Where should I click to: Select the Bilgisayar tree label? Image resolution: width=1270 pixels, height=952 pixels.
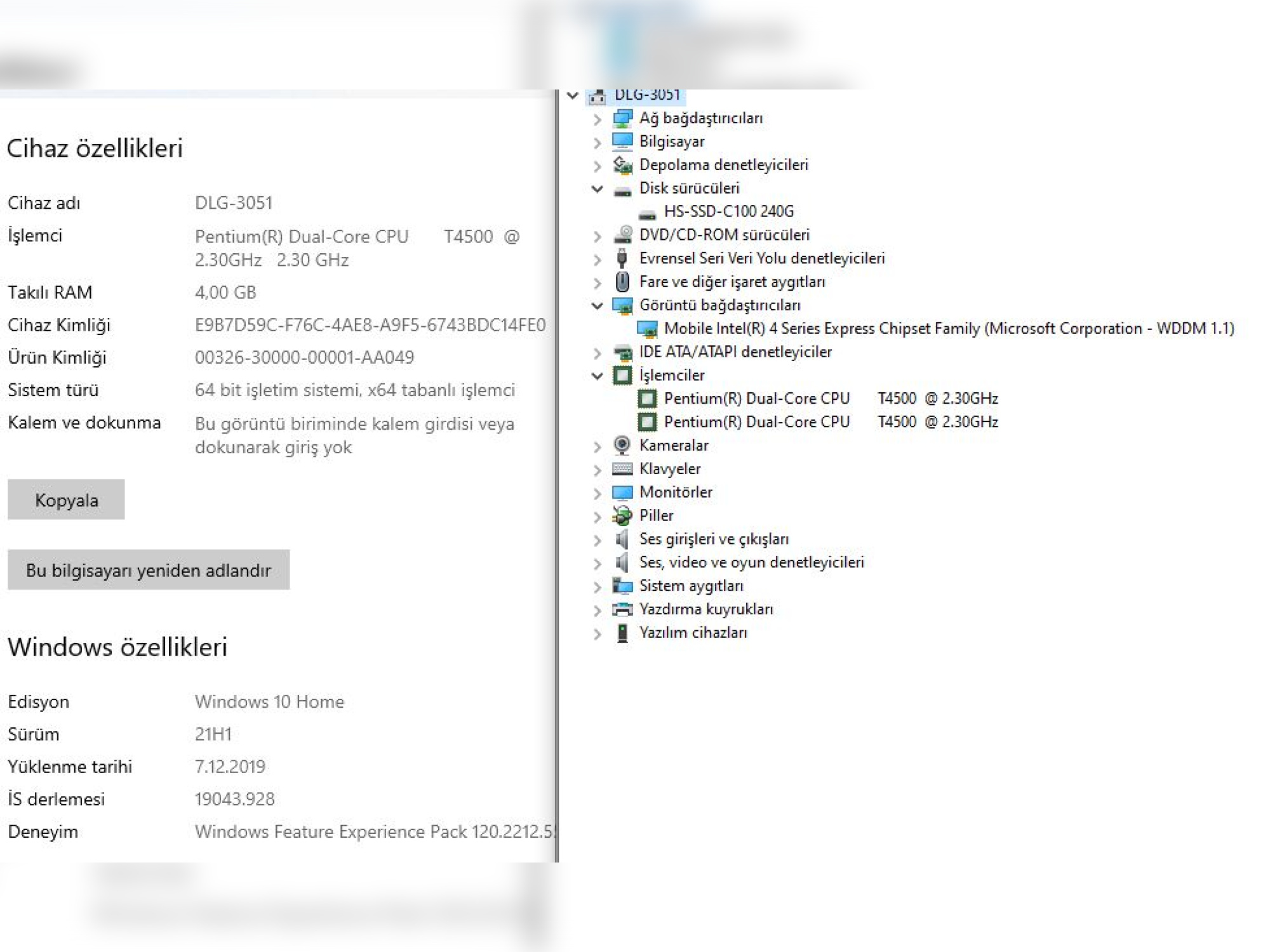672,142
